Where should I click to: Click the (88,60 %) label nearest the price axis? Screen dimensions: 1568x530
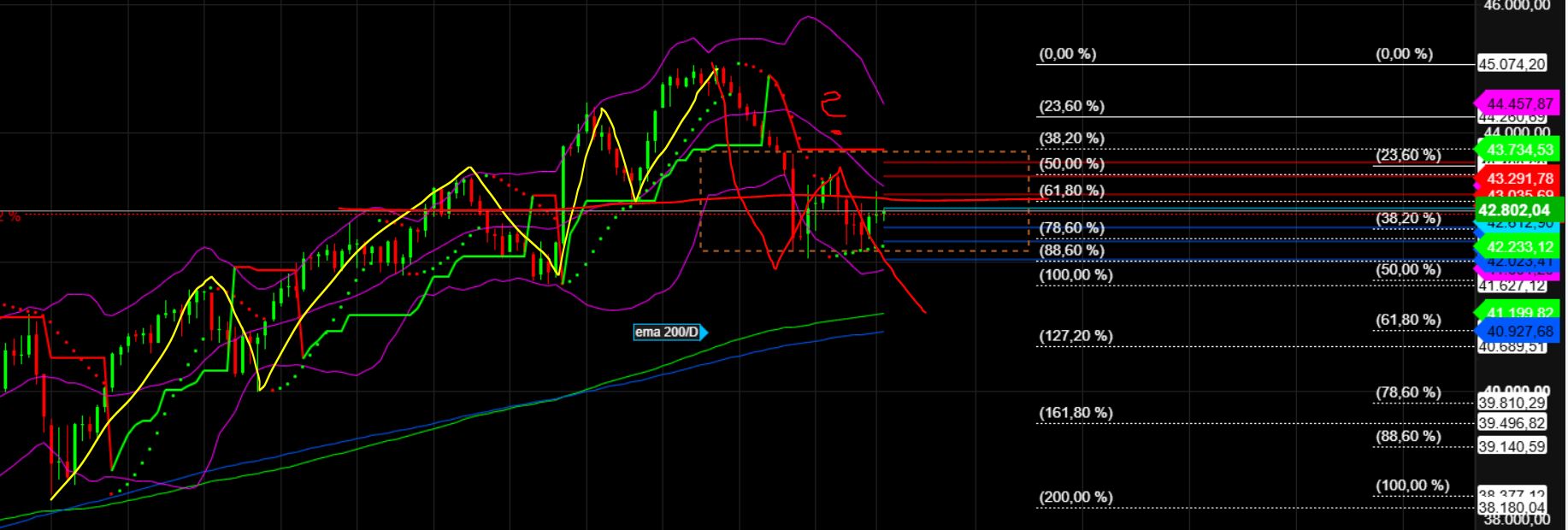click(1408, 437)
